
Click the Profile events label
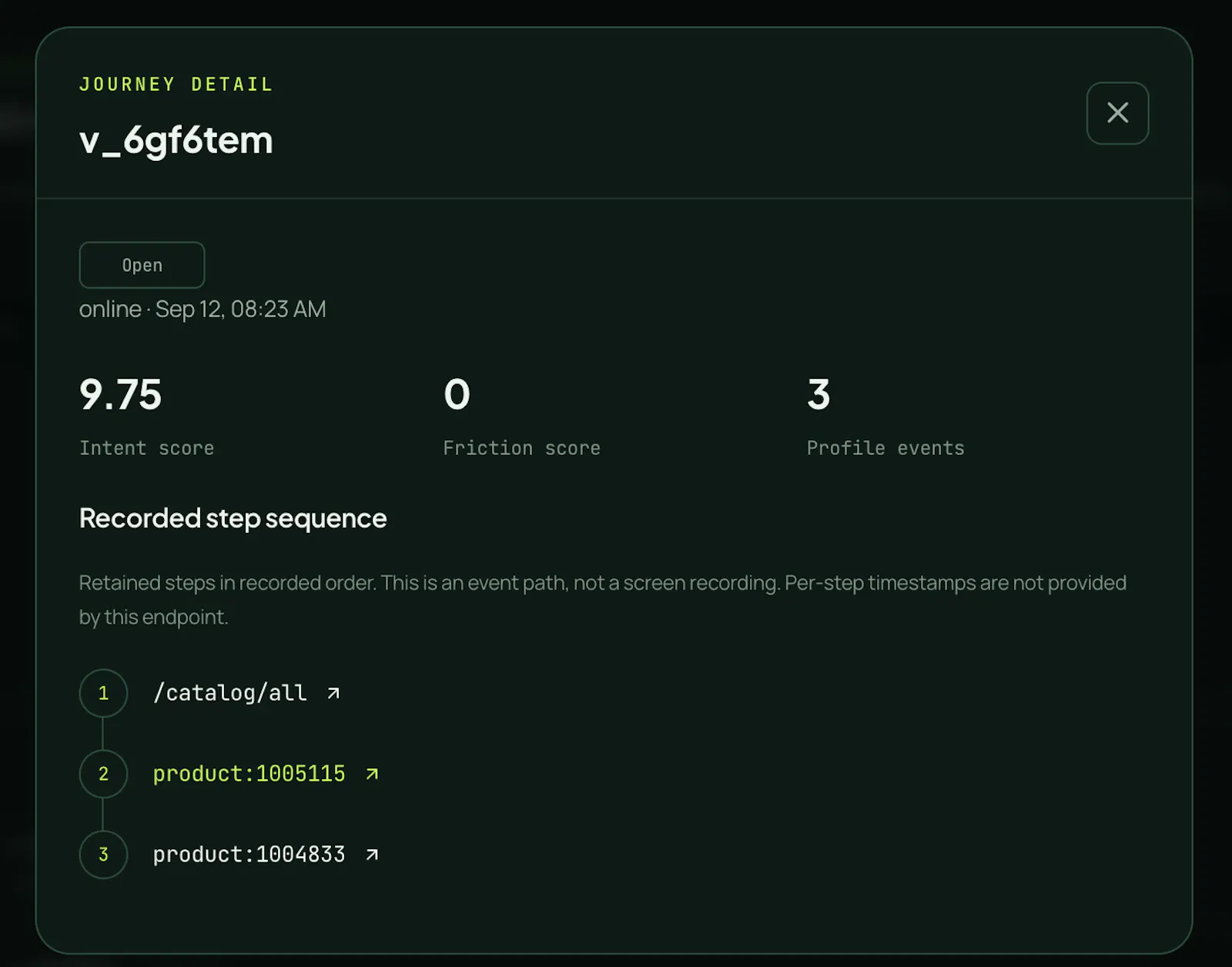pyautogui.click(x=885, y=448)
